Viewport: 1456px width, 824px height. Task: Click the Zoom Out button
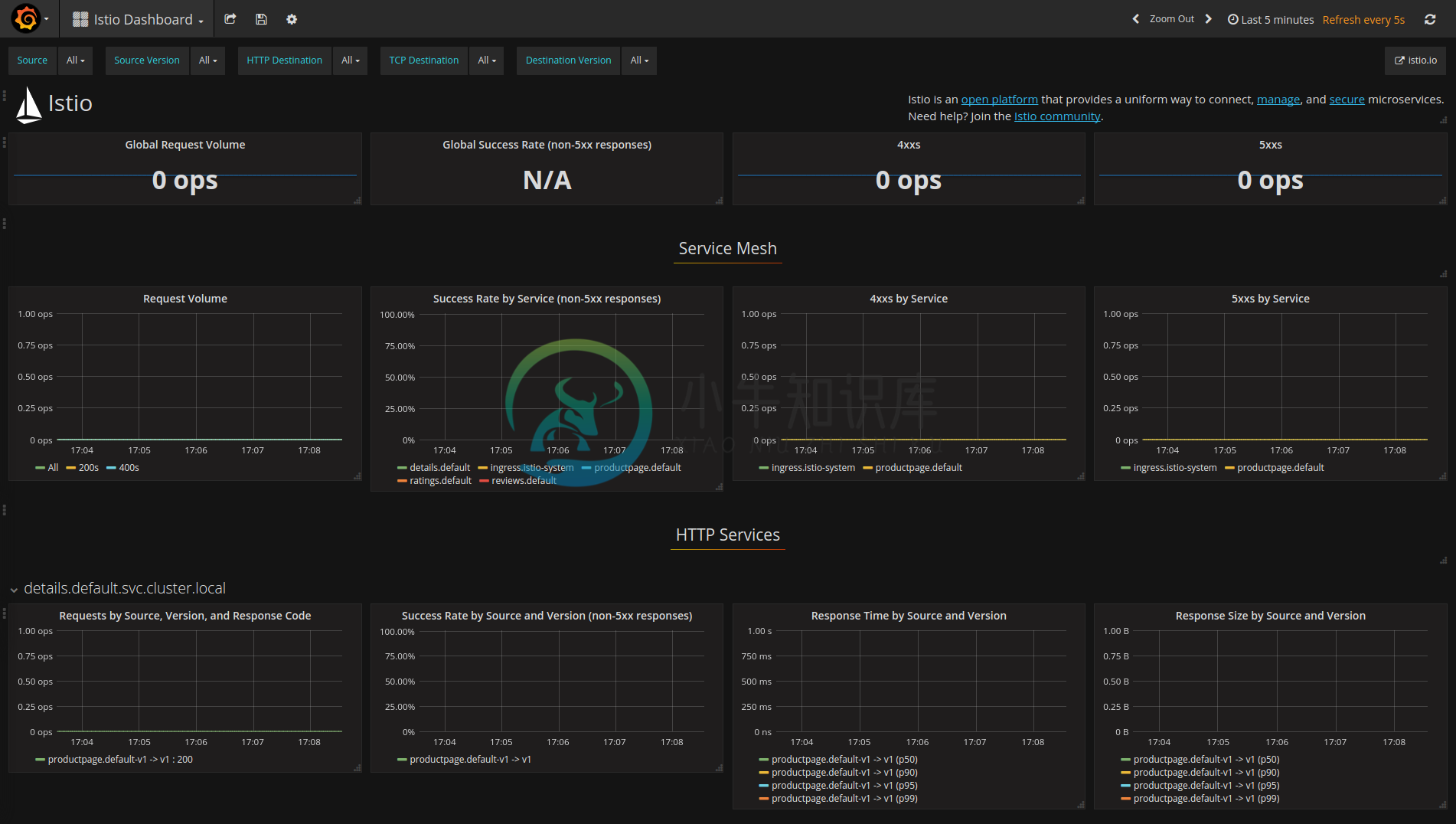(1171, 19)
